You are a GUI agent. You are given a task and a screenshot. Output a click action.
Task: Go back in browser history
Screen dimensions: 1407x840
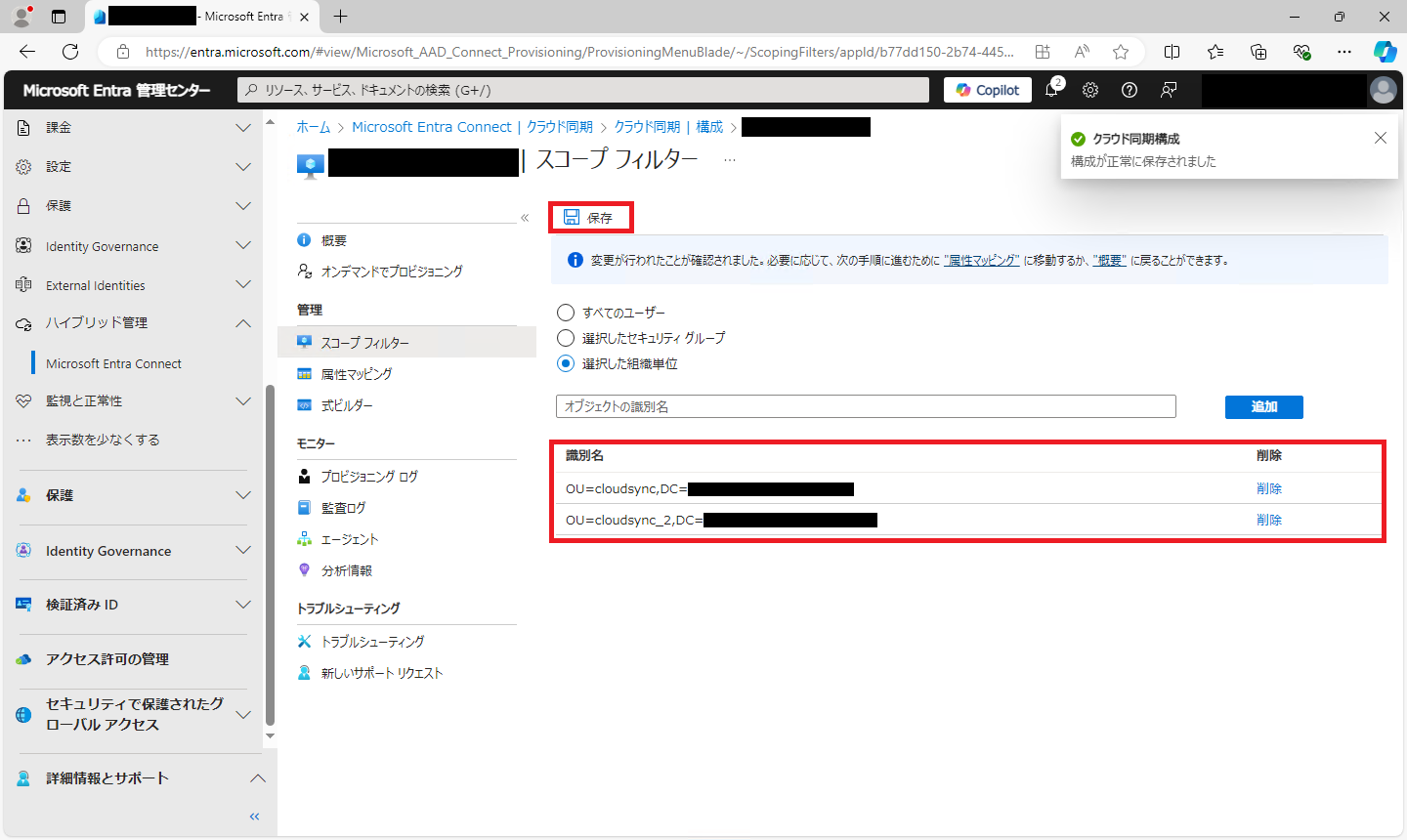27,52
